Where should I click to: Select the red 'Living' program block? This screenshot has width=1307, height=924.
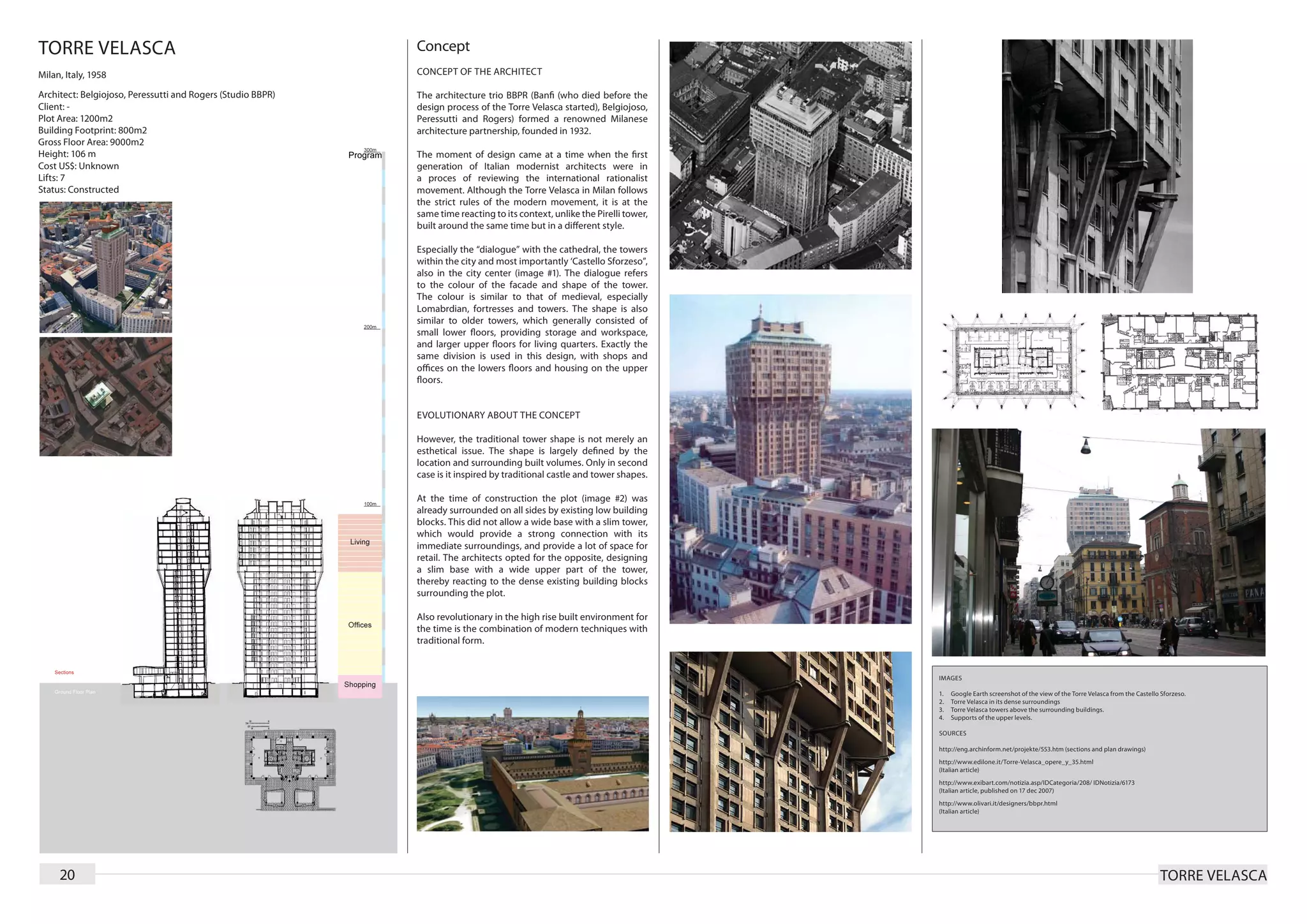click(x=360, y=542)
